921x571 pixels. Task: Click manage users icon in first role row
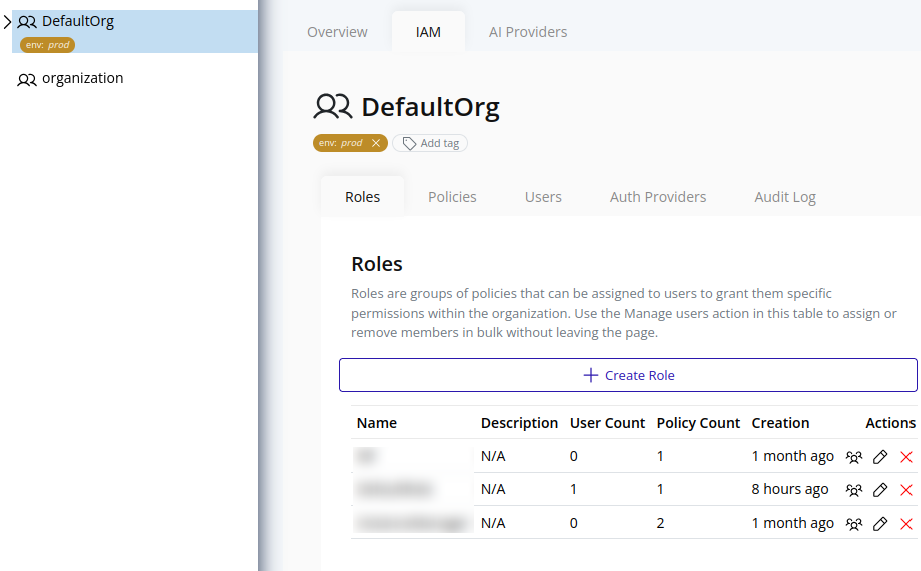coord(853,457)
